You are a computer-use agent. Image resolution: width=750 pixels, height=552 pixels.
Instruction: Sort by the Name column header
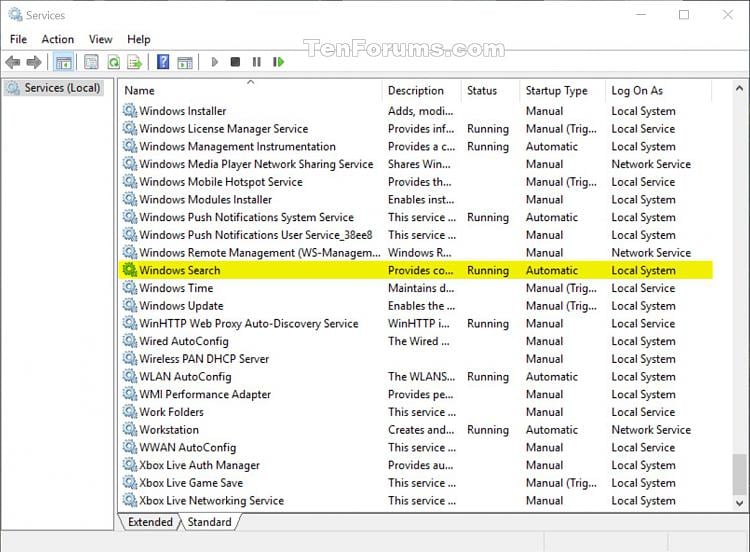(251, 90)
